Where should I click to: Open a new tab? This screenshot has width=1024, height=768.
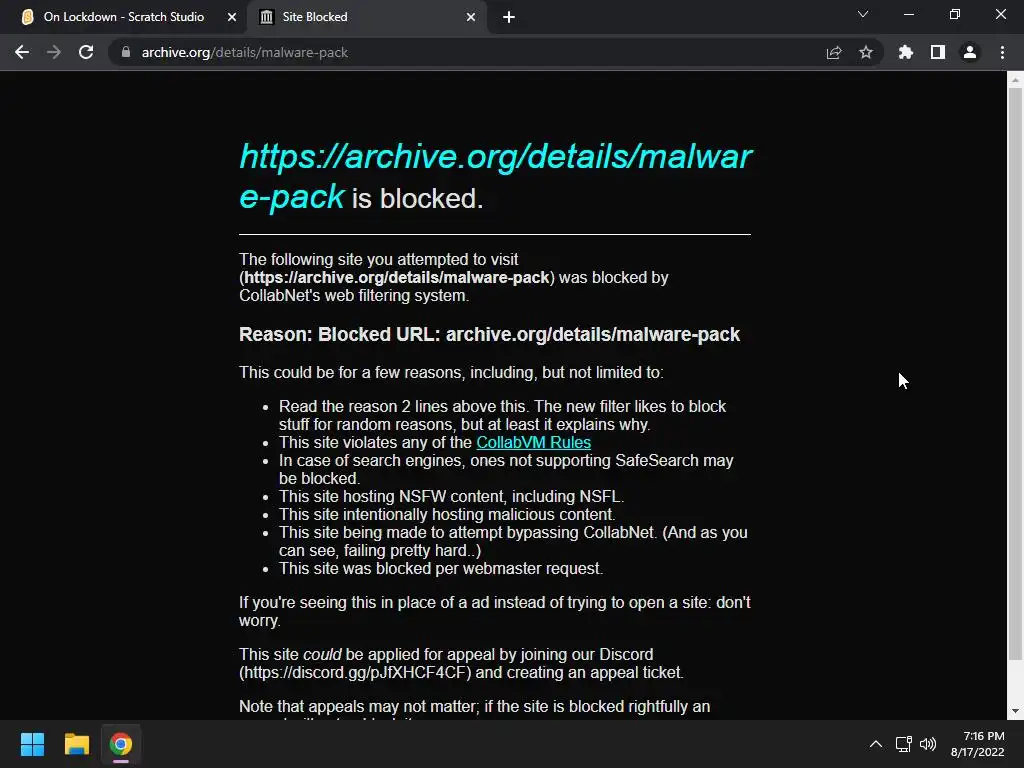coord(509,17)
